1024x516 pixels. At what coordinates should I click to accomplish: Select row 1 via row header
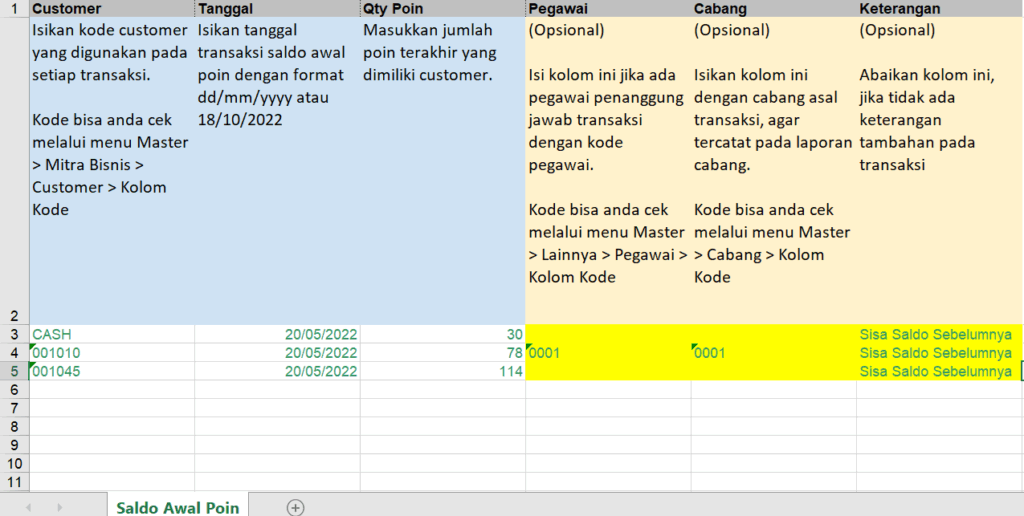click(14, 9)
